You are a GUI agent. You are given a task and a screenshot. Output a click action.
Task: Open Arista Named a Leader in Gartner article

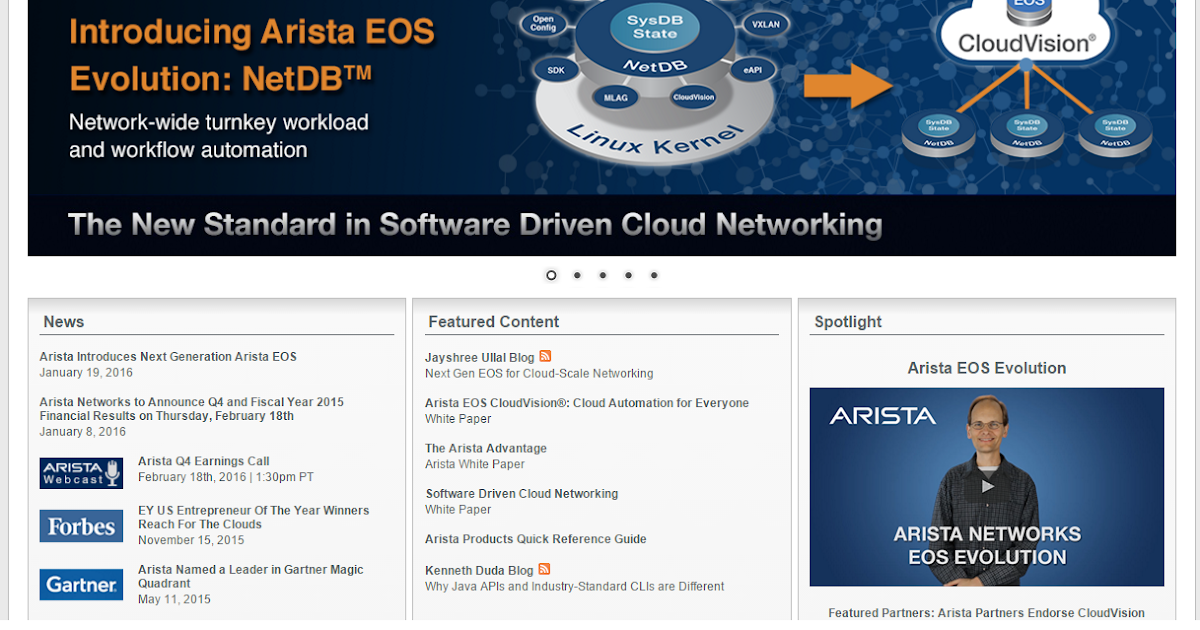251,576
